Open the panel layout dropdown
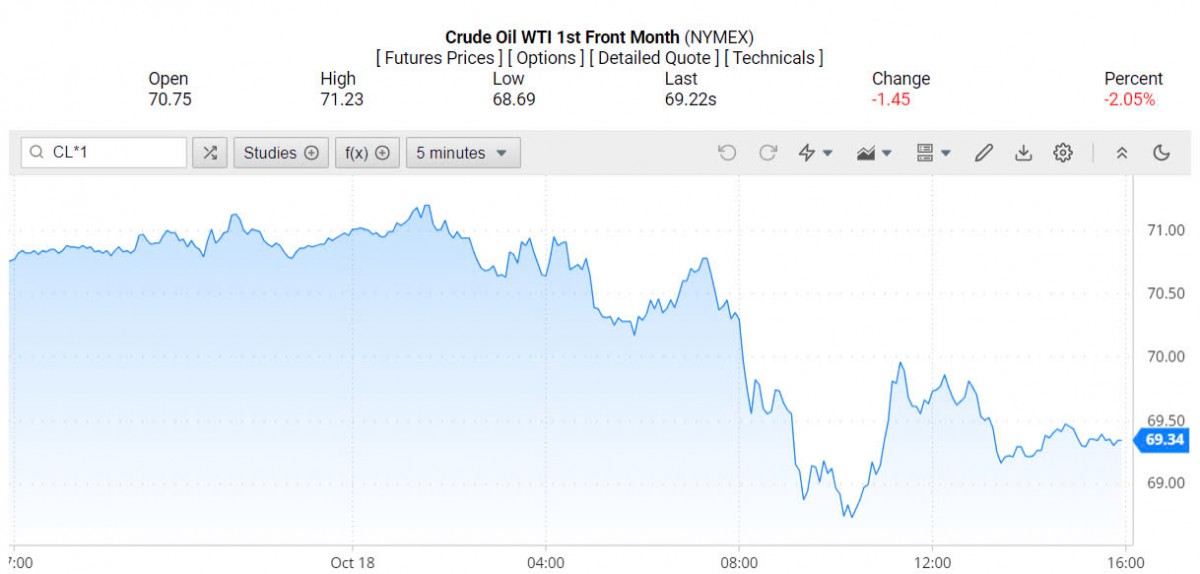The width and height of the screenshot is (1200, 574). pos(933,153)
